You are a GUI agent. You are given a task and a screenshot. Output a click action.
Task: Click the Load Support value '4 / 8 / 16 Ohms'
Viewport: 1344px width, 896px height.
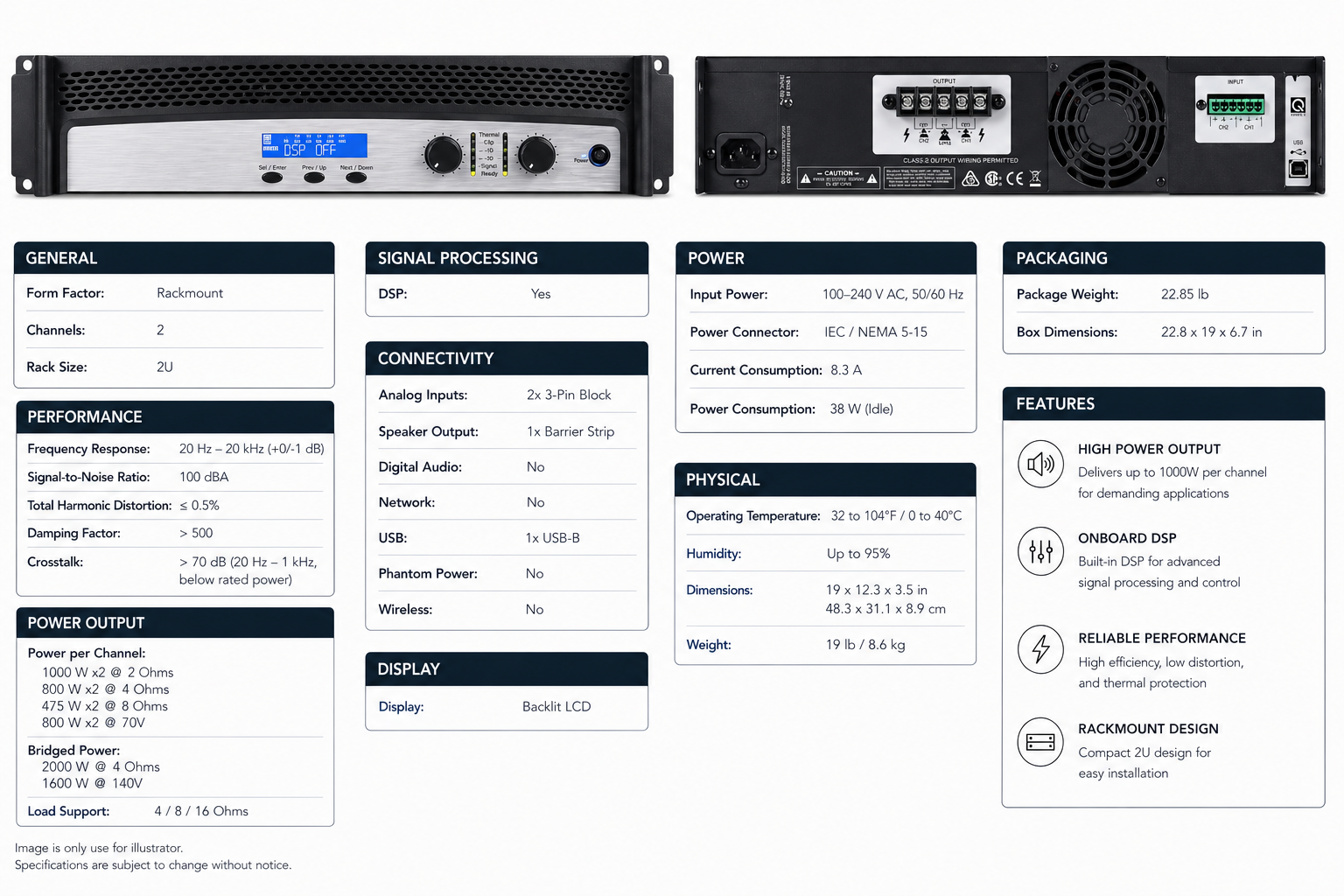(x=201, y=811)
